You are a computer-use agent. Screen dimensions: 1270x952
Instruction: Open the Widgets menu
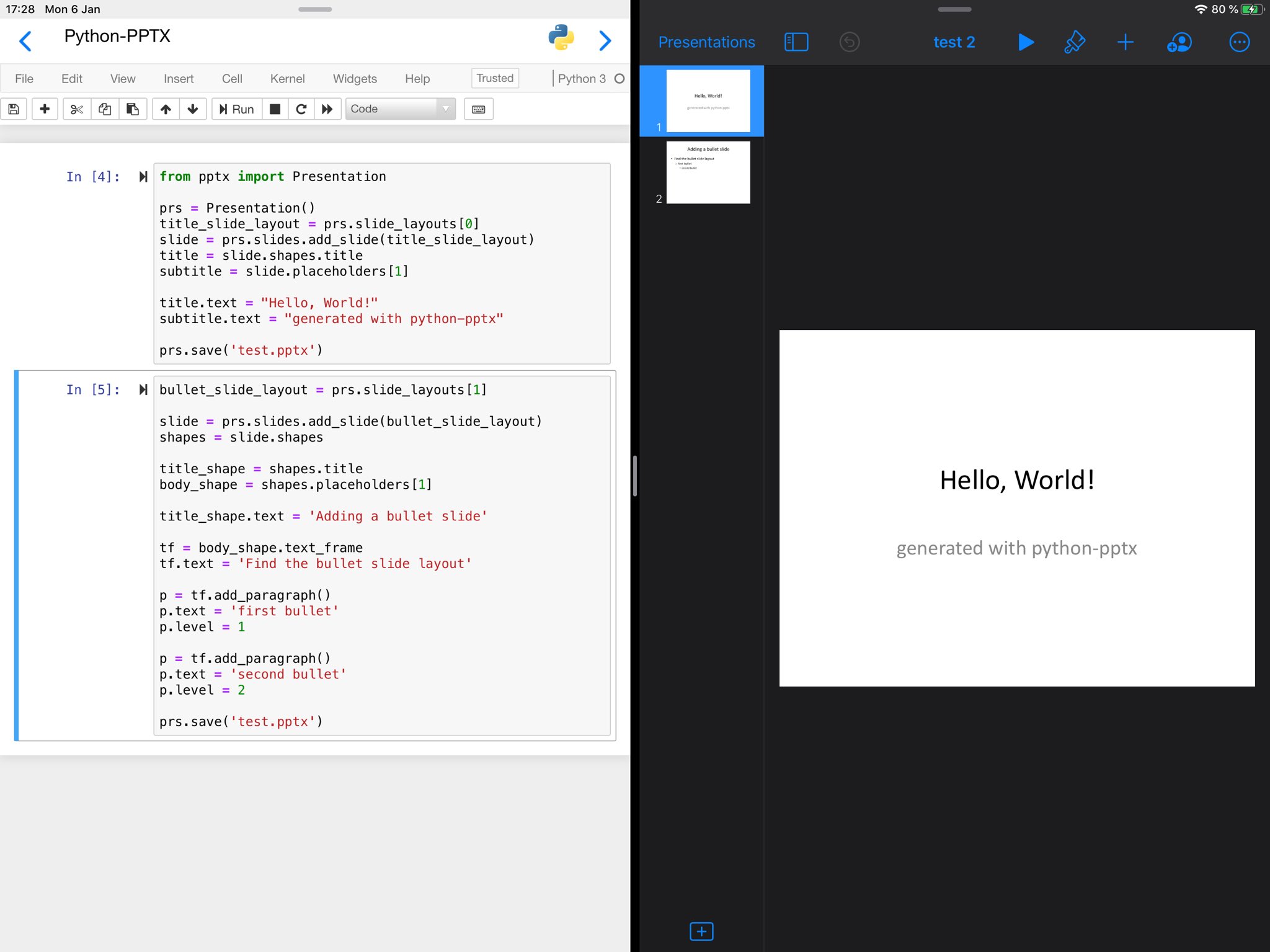355,79
